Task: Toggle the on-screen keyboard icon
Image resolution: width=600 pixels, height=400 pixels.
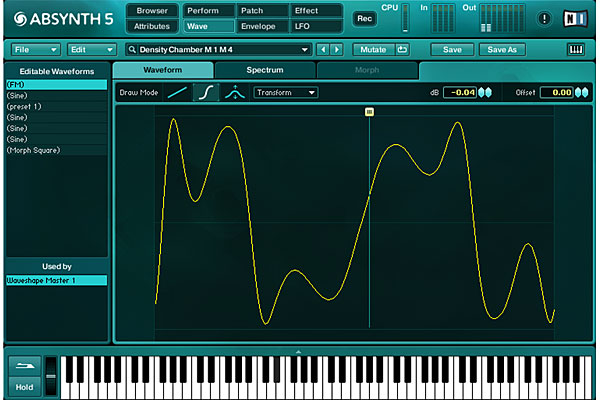Action: (576, 49)
